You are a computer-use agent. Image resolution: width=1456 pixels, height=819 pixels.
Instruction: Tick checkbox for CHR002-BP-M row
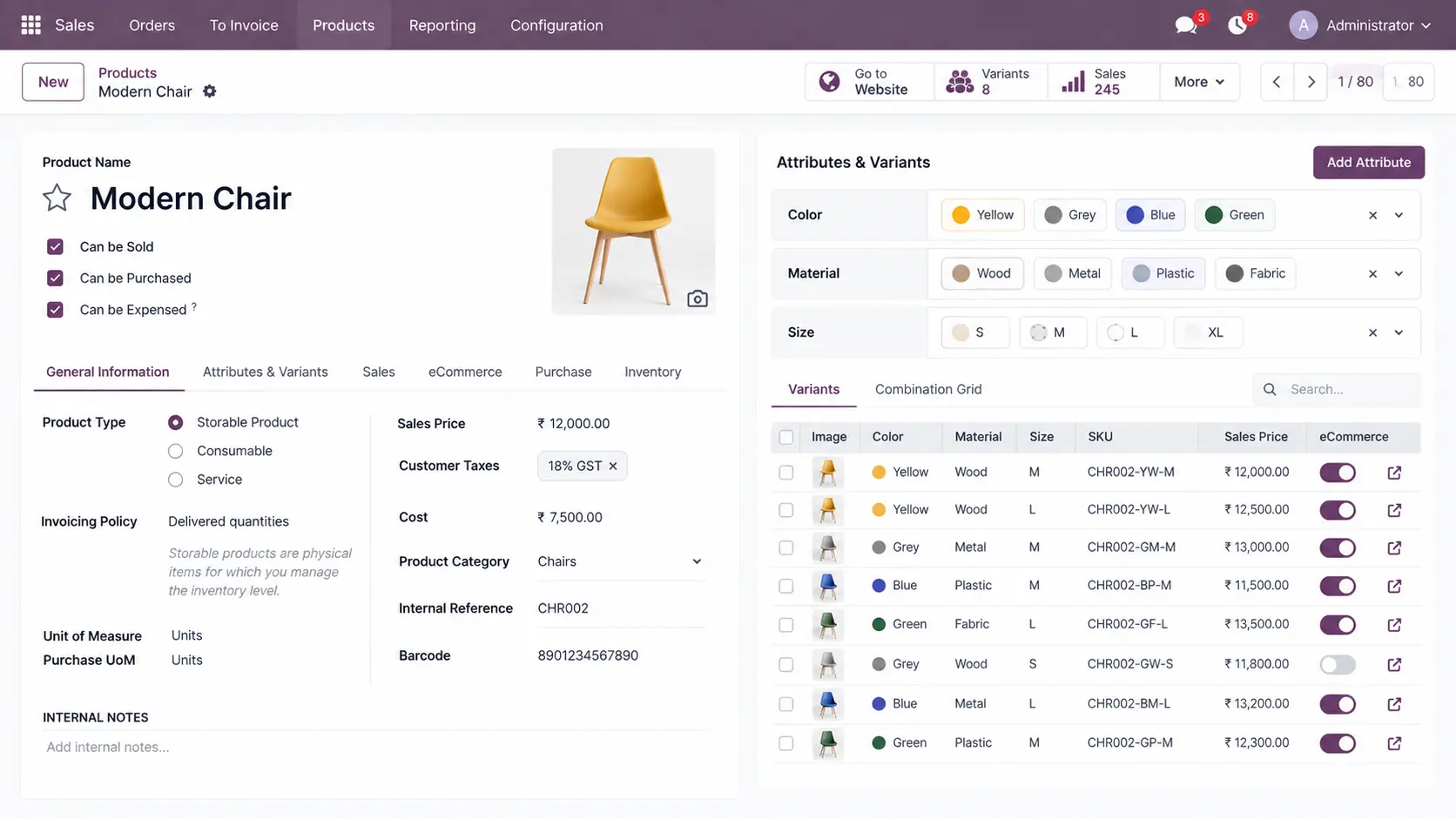[x=786, y=586]
